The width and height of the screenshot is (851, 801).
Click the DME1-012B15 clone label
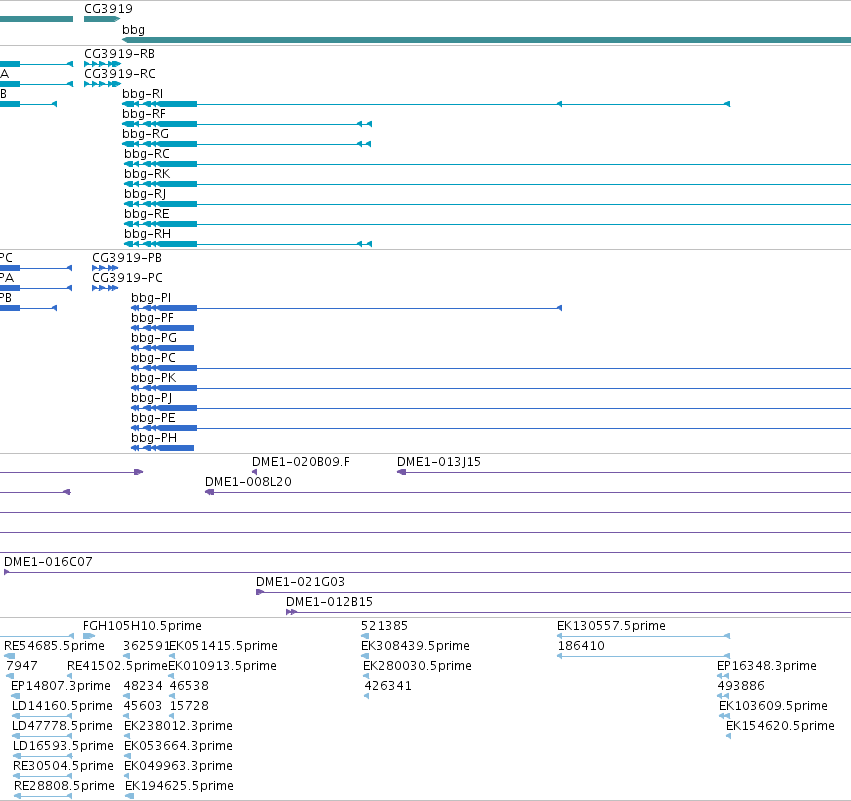pos(329,602)
